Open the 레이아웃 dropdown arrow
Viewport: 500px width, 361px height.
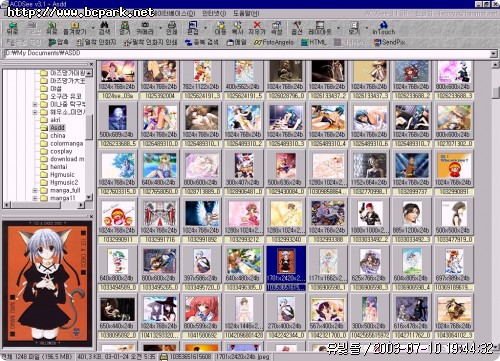coord(338,28)
